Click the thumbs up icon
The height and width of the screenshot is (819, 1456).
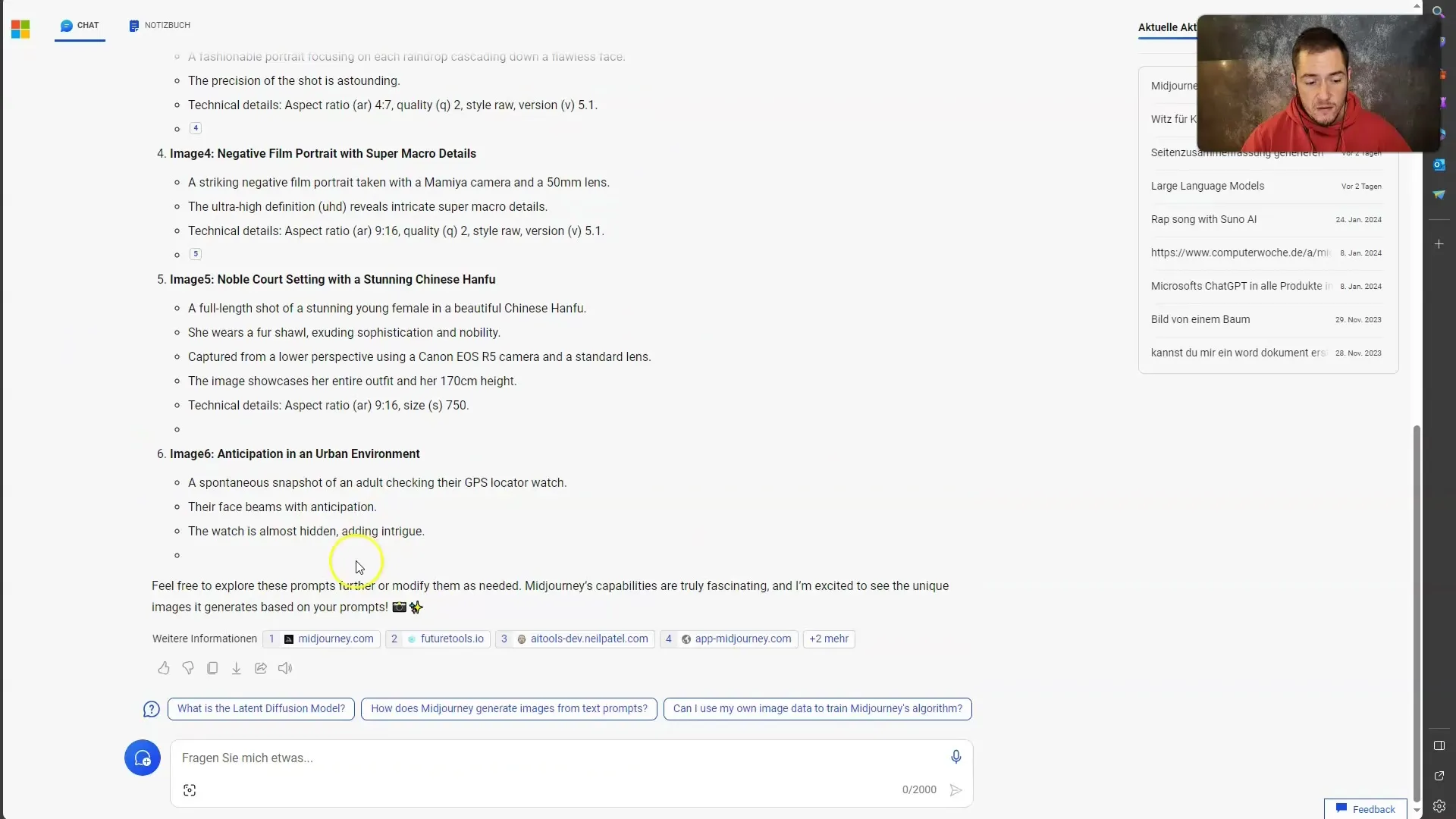(x=163, y=668)
